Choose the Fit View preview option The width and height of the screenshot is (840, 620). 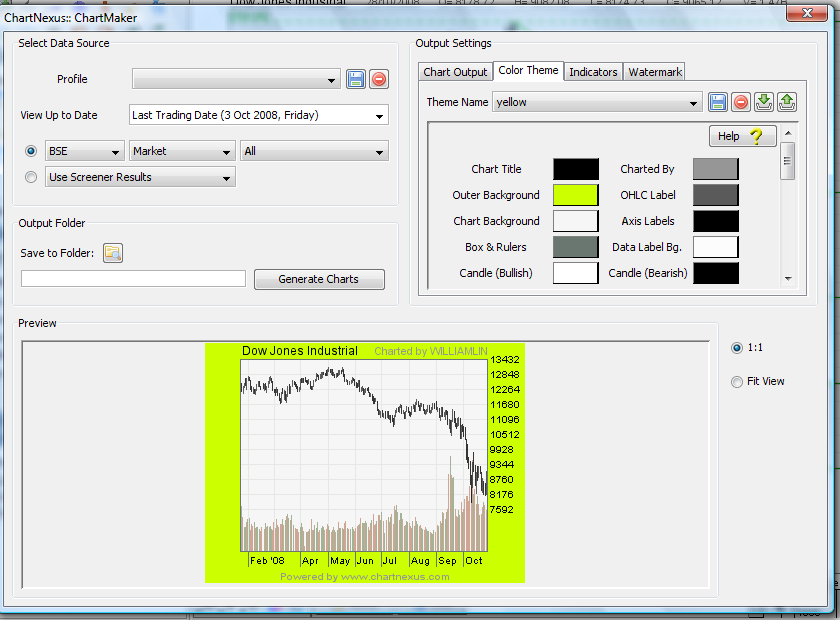pos(737,381)
